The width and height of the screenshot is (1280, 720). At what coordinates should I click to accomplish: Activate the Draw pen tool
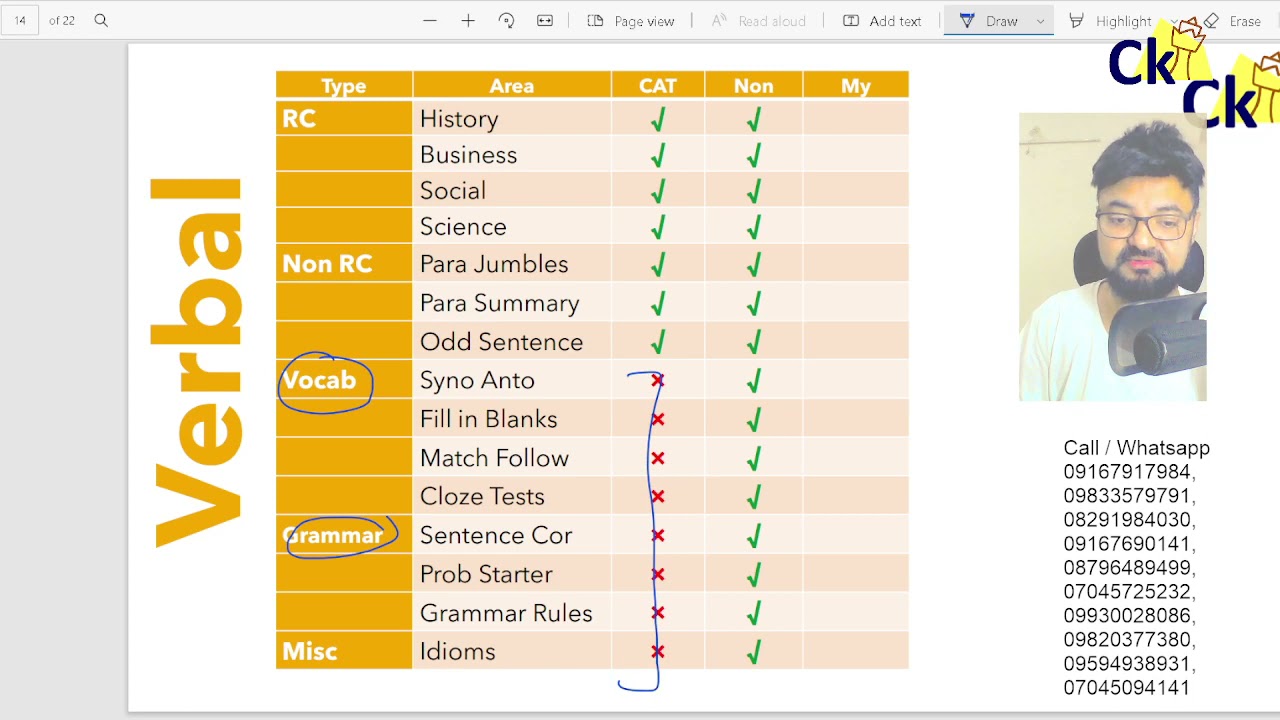(x=988, y=20)
